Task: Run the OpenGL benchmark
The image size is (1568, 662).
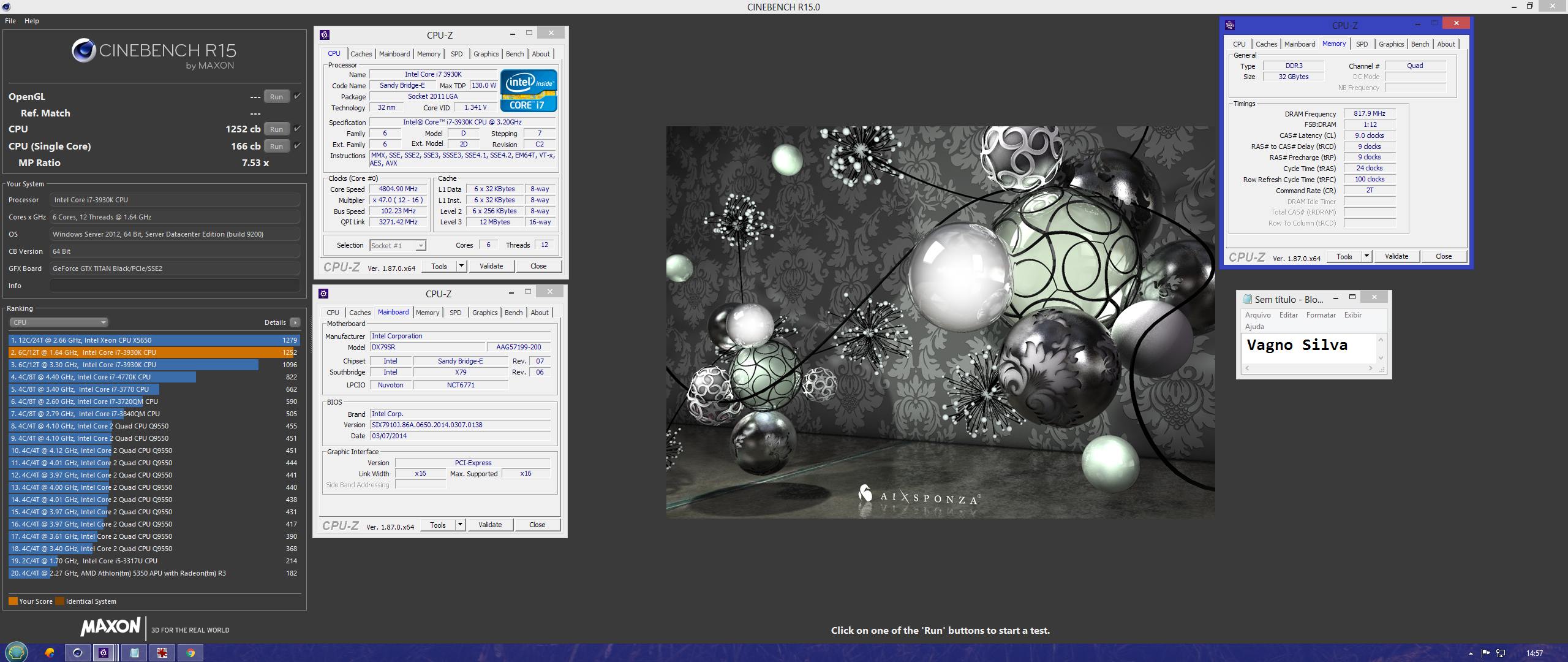Action: click(276, 96)
